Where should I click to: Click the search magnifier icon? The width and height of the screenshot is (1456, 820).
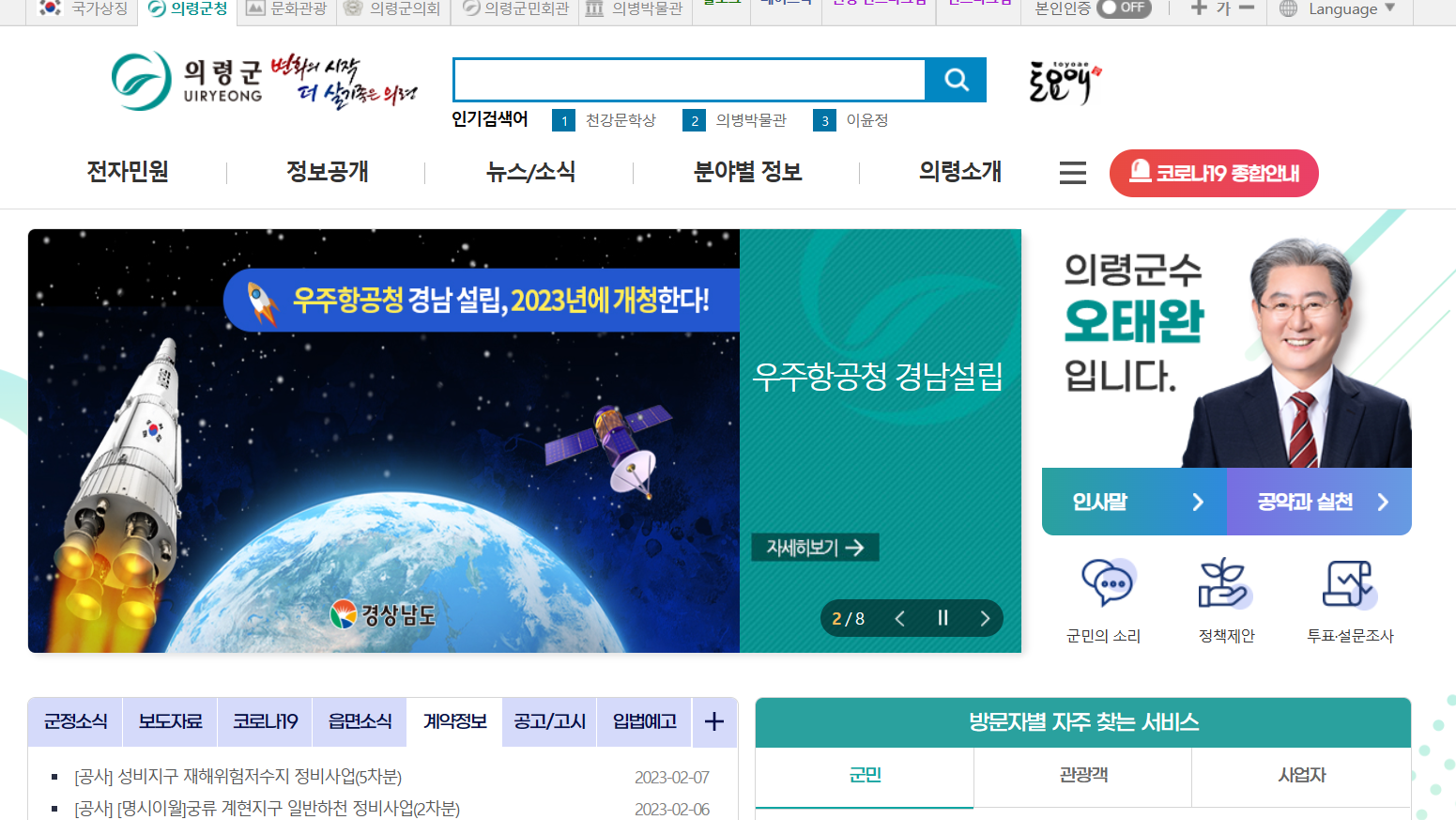tap(956, 80)
